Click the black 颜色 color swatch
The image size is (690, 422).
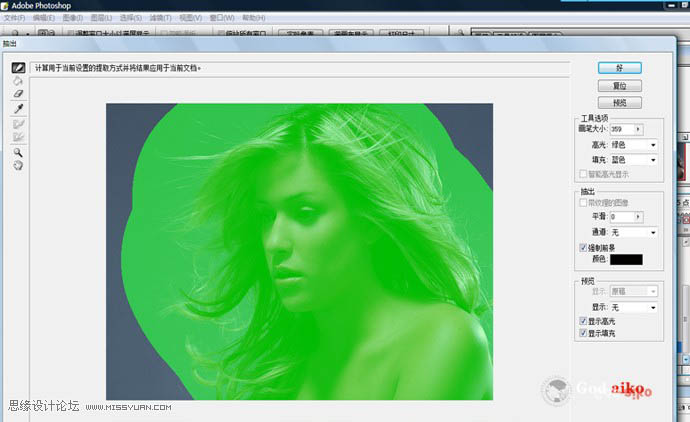[618, 259]
